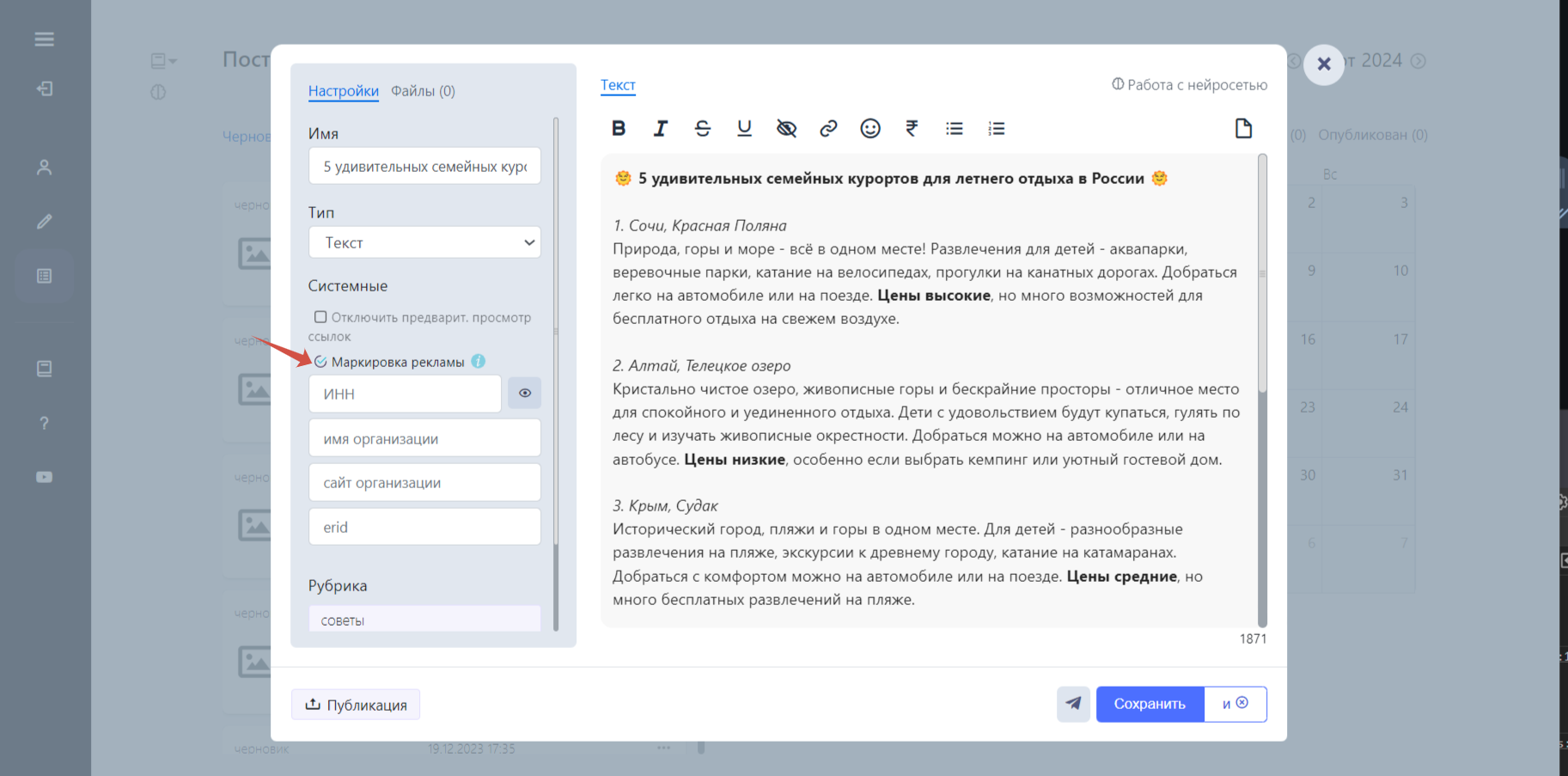Toggle the Маркировка рекламы checkbox
The image size is (1568, 776).
point(320,362)
